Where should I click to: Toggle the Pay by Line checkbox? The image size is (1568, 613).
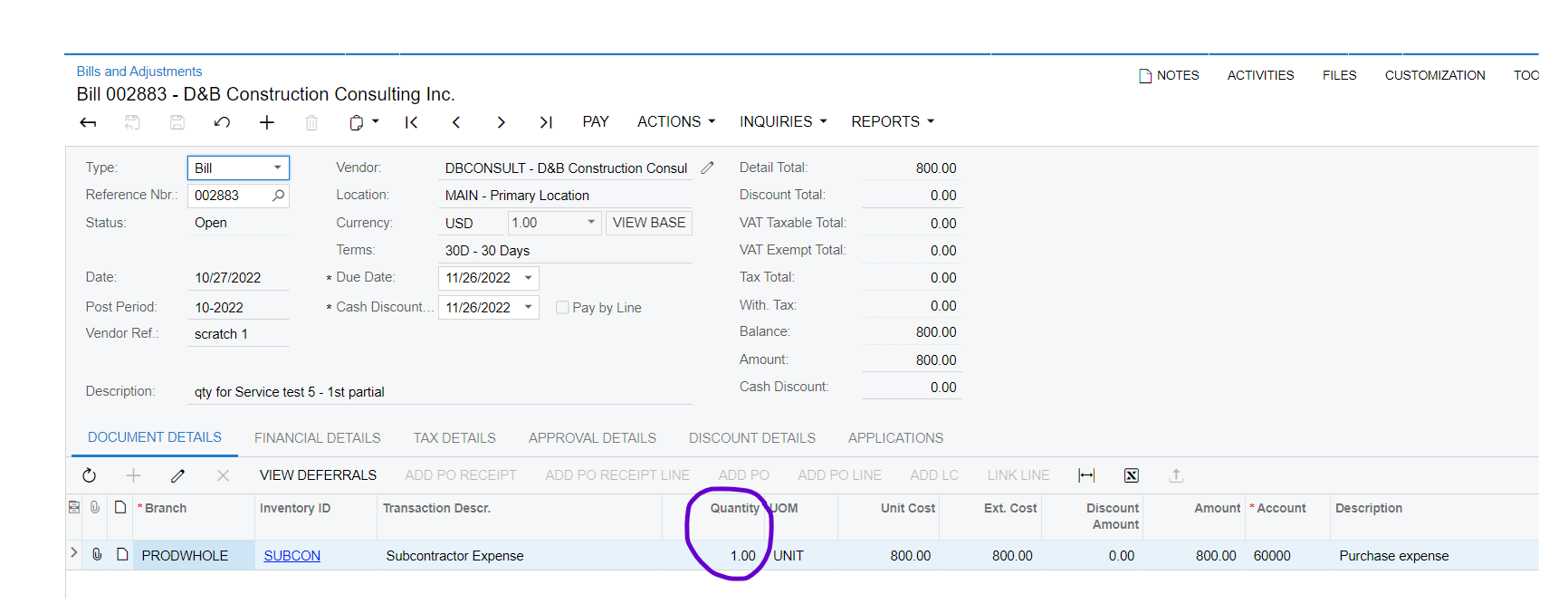(562, 307)
